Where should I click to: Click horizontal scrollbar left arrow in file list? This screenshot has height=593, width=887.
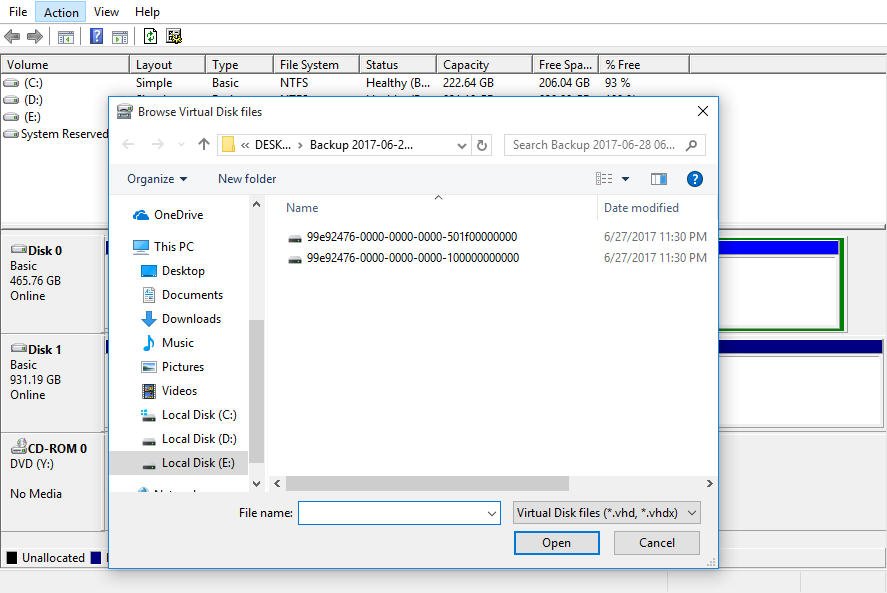coord(277,484)
